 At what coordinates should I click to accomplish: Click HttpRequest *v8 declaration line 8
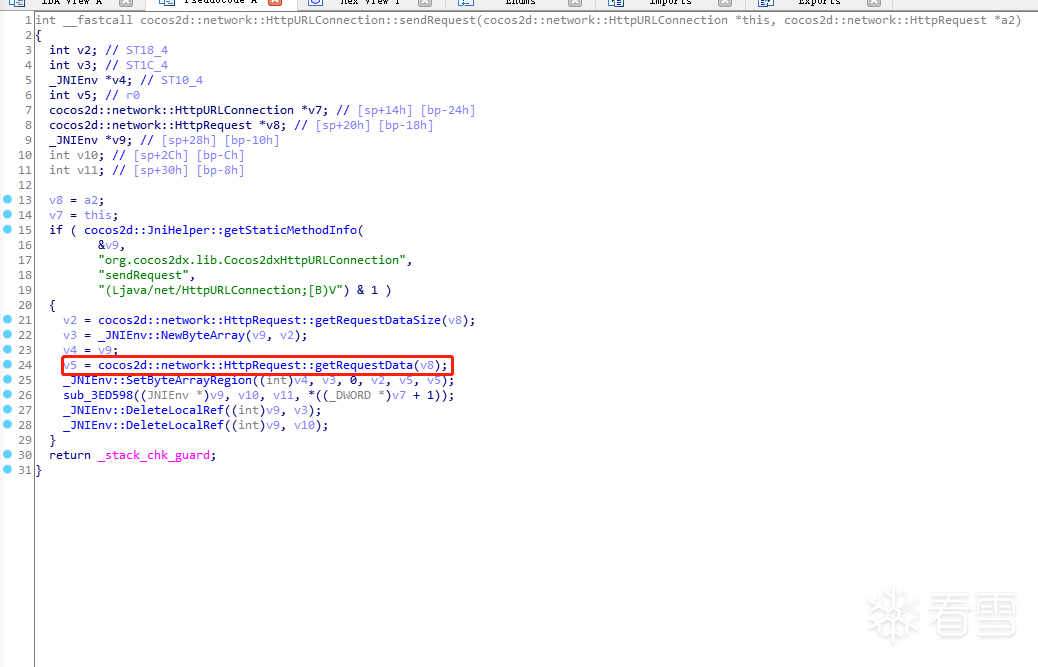pyautogui.click(x=167, y=125)
